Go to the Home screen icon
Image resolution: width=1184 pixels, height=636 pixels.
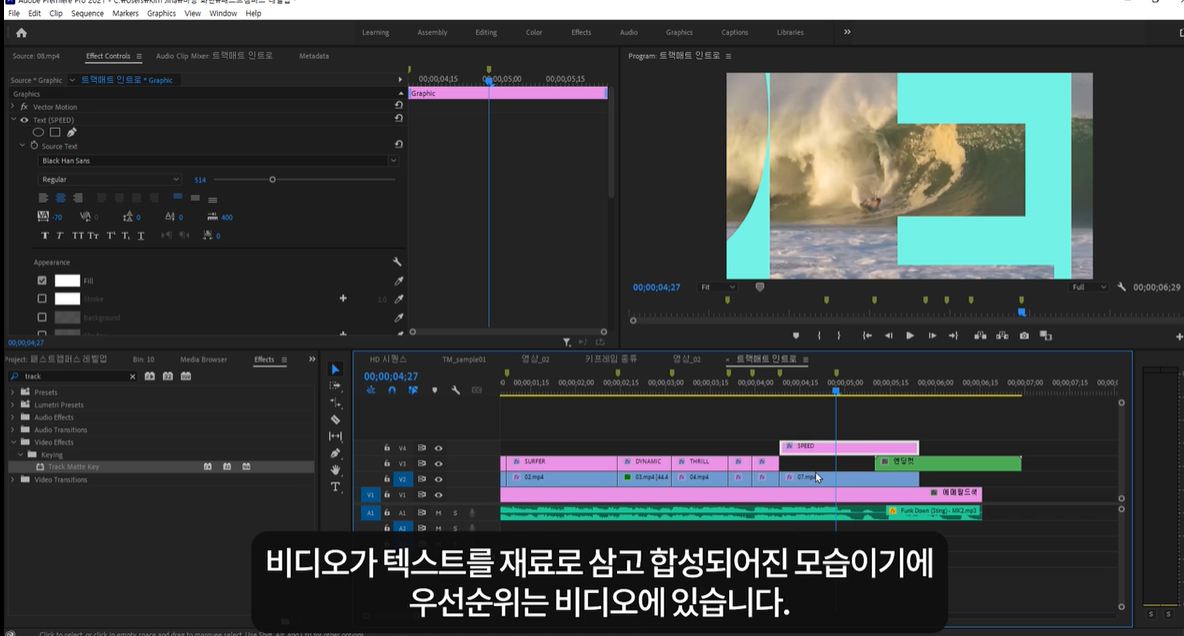[x=21, y=32]
